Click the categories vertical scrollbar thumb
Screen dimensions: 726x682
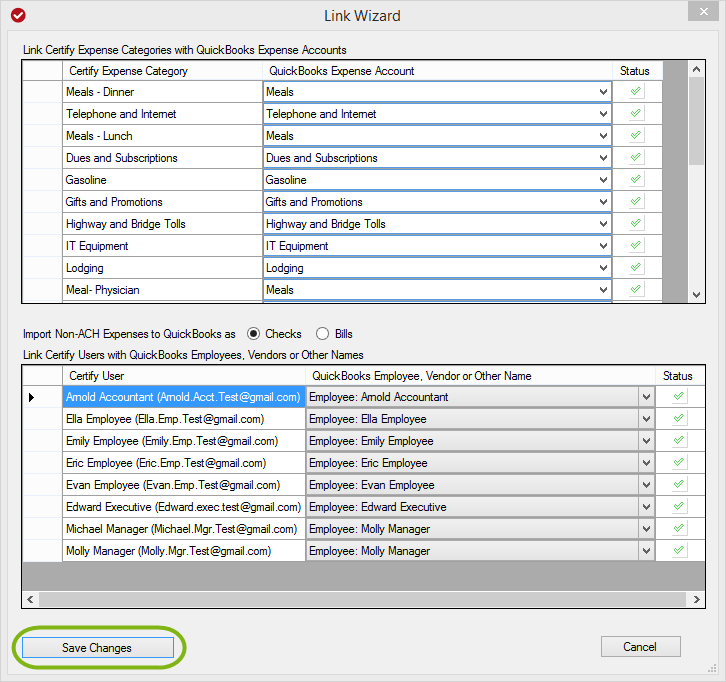(696, 121)
